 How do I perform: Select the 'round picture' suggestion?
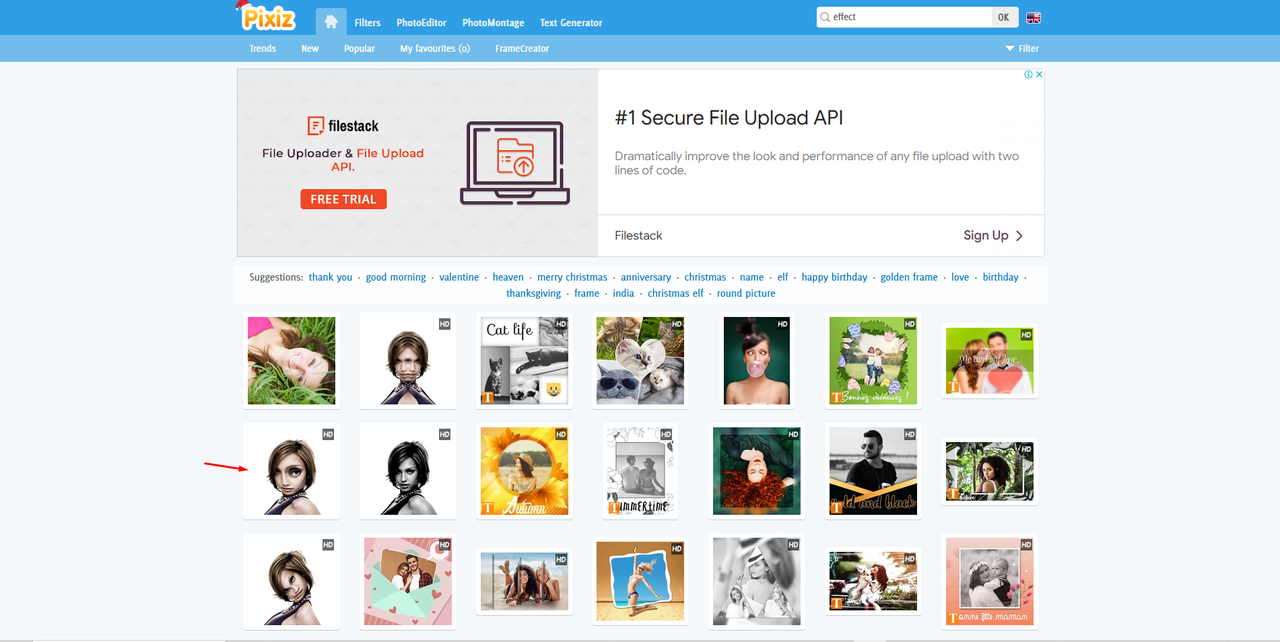746,293
